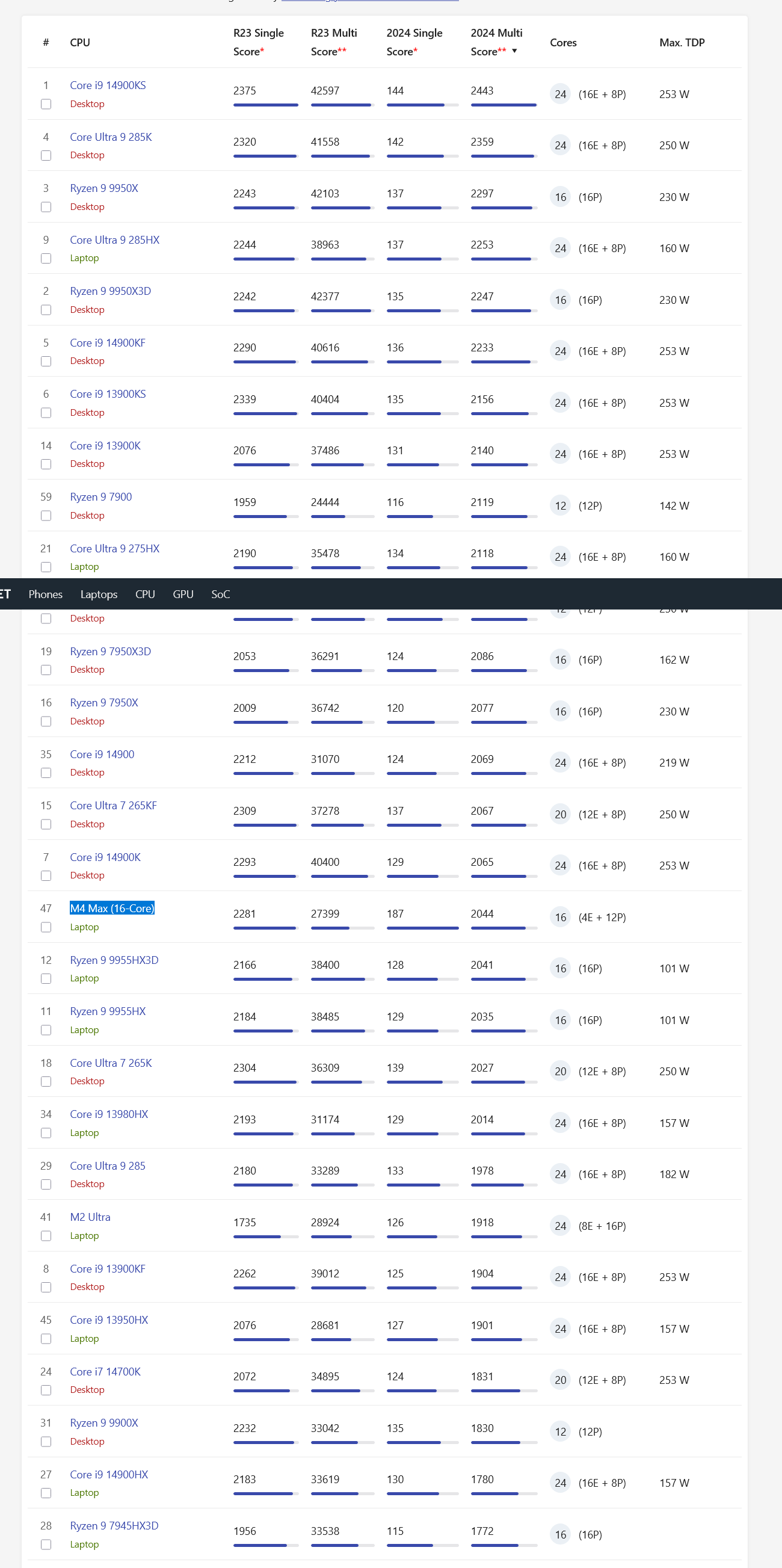
Task: Sort by the CPU name column header
Action: pyautogui.click(x=81, y=43)
